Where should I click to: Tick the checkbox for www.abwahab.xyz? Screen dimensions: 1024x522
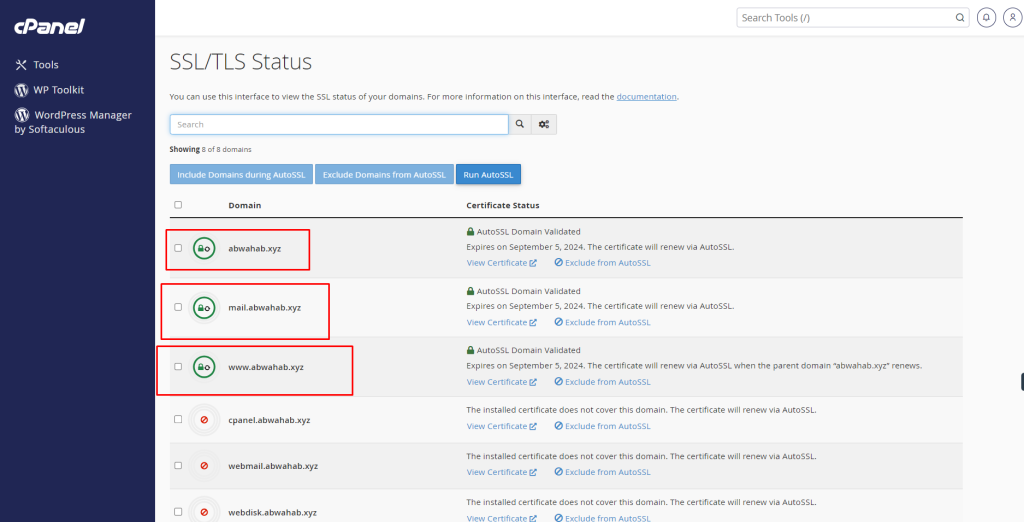pos(178,367)
